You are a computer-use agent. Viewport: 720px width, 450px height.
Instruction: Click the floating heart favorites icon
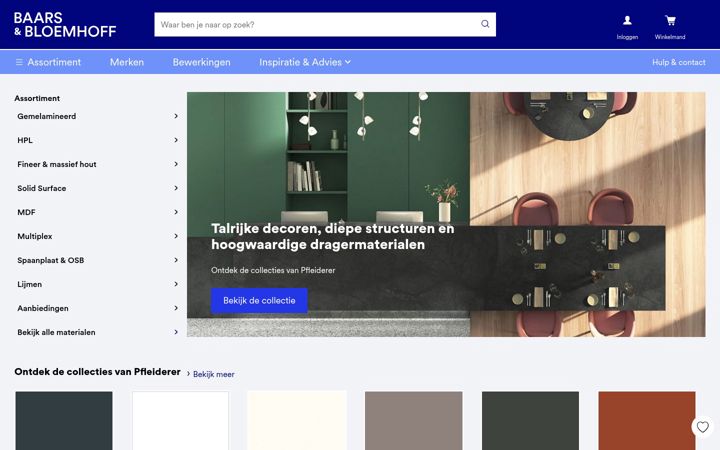tap(703, 427)
